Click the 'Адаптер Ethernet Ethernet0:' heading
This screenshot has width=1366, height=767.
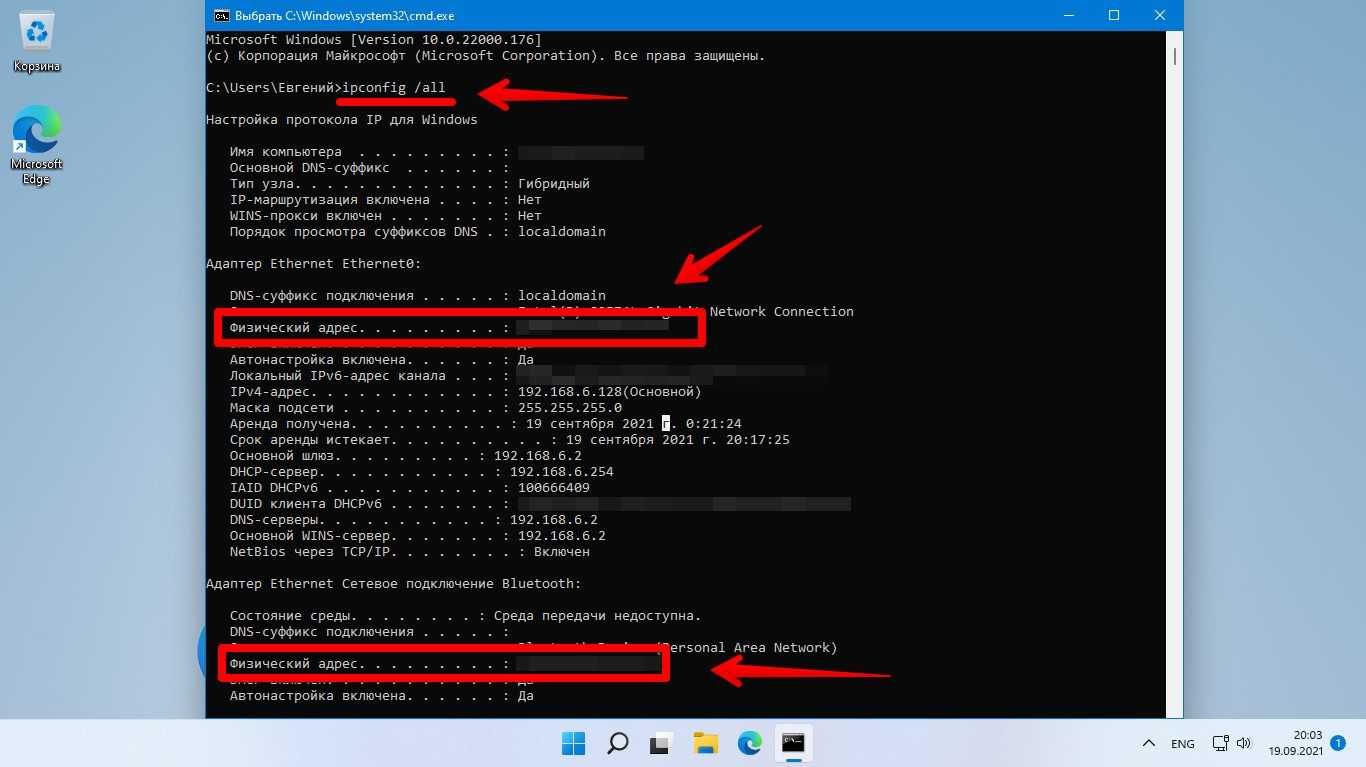pyautogui.click(x=313, y=264)
